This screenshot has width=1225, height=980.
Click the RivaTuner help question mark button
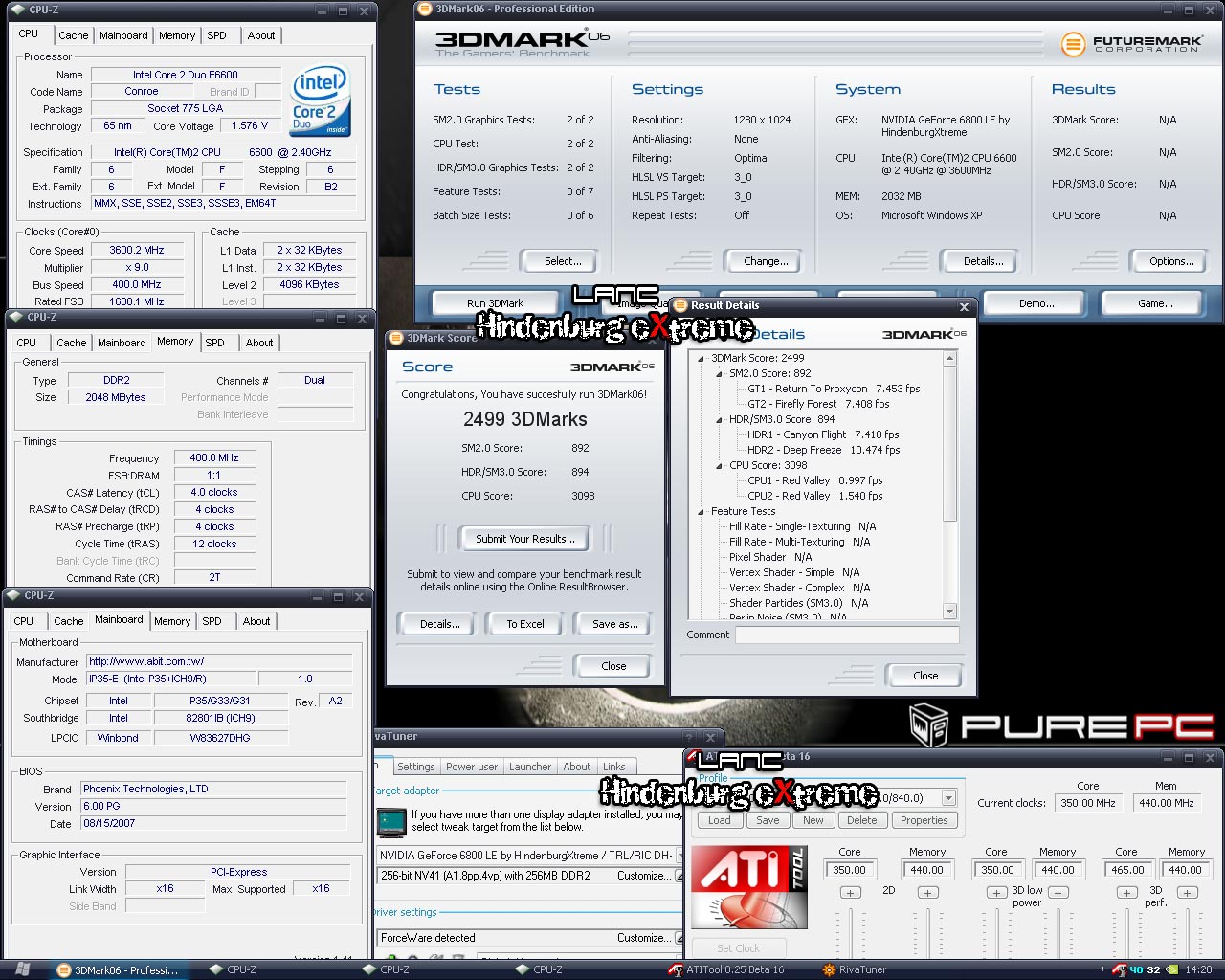[x=689, y=738]
